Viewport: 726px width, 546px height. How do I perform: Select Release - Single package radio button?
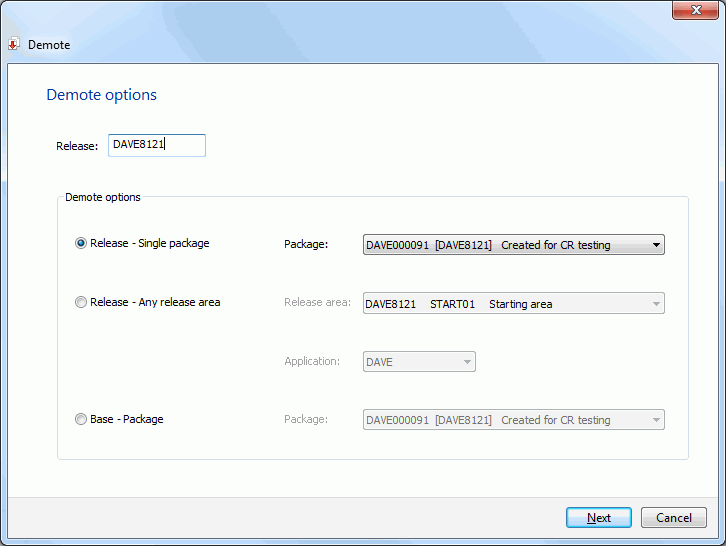click(x=81, y=243)
